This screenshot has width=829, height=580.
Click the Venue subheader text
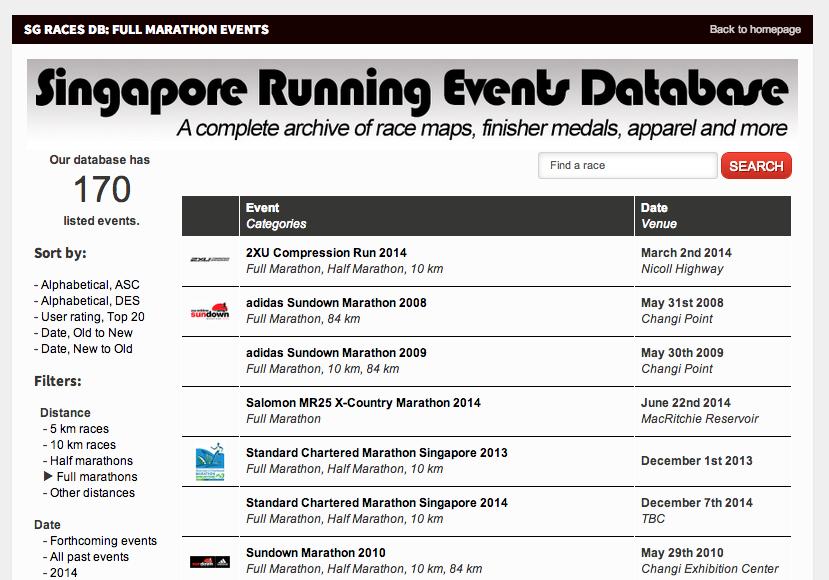tap(659, 224)
